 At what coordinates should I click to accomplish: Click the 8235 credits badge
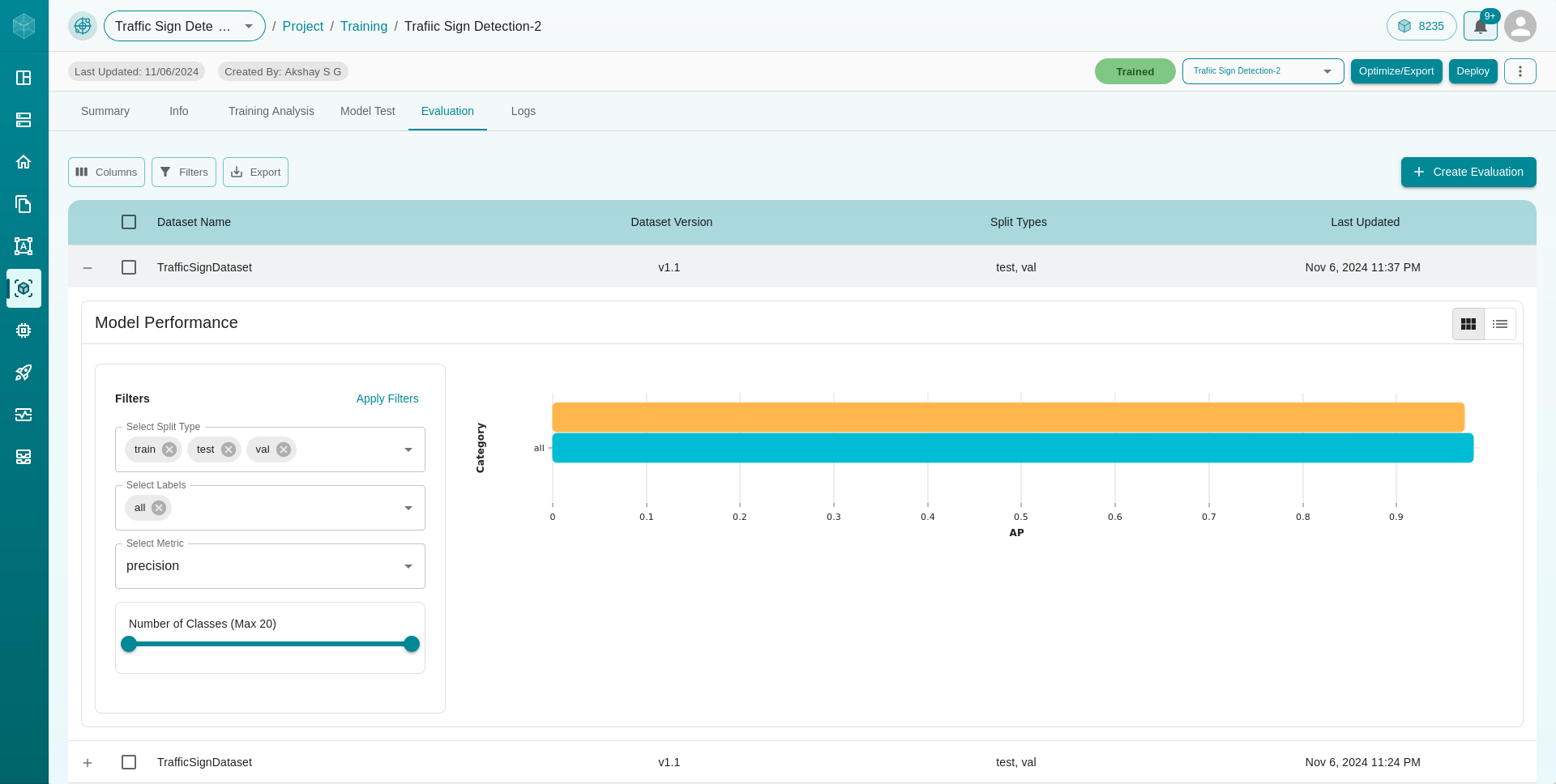1421,26
